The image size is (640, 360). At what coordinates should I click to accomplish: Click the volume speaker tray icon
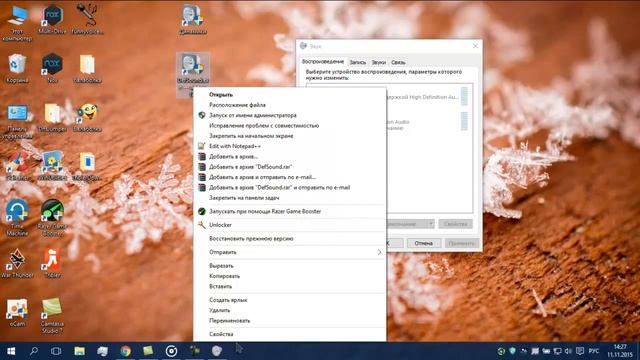click(x=568, y=351)
